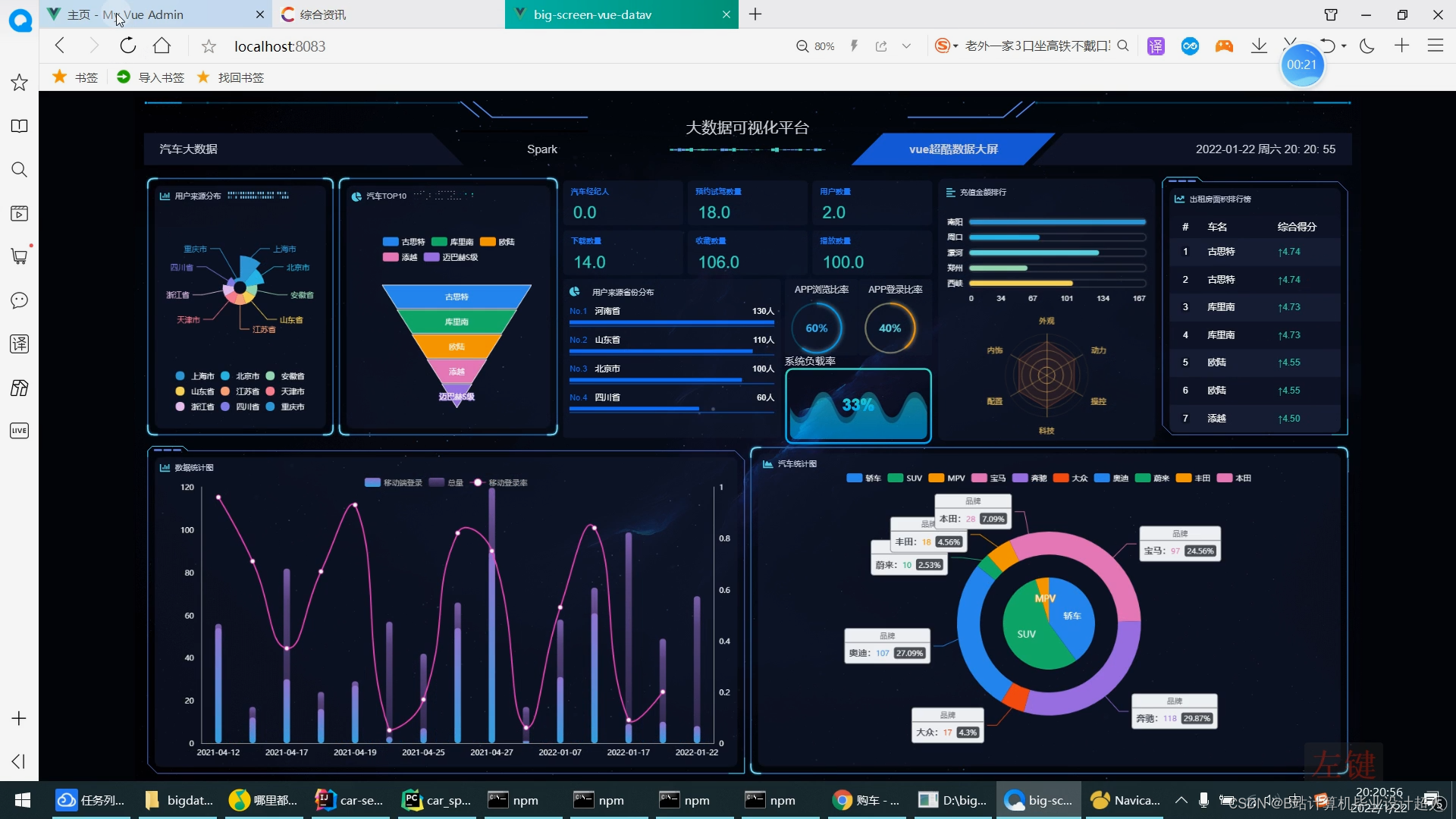Viewport: 1456px width, 819px height.
Task: Open the undo history dropdown arrow
Action: coord(1344,46)
